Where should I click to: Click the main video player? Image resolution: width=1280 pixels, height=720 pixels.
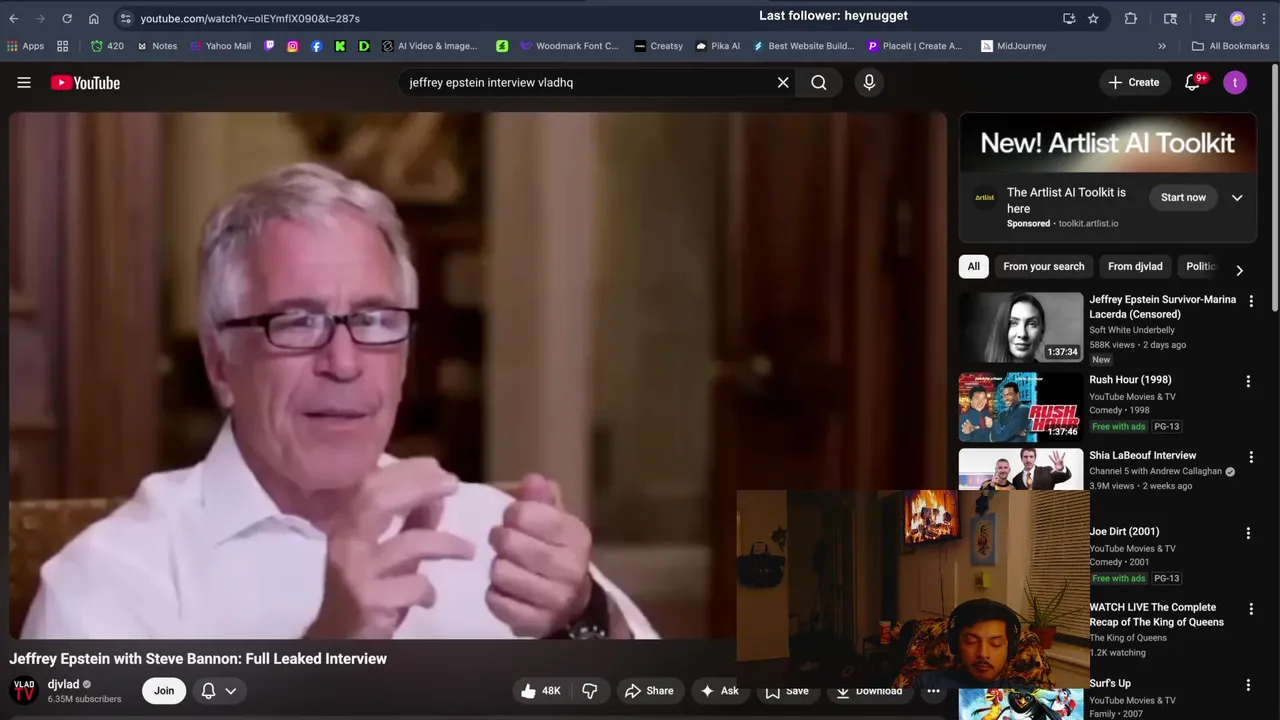478,376
